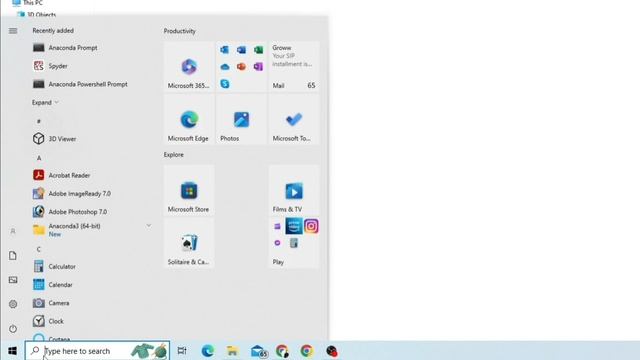Expand Start menu hamburger navigation
Viewport: 640px width, 360px height.
point(13,31)
